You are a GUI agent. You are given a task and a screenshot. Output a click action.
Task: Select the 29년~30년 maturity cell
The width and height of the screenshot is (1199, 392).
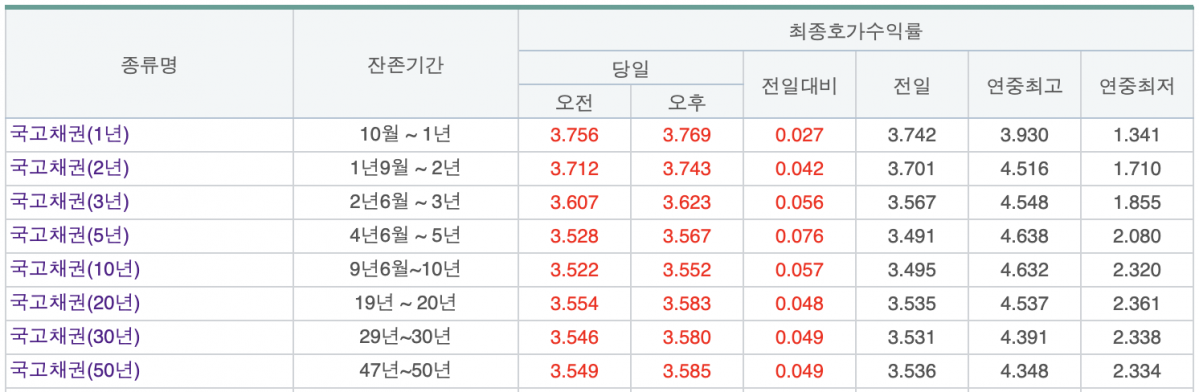tap(405, 337)
